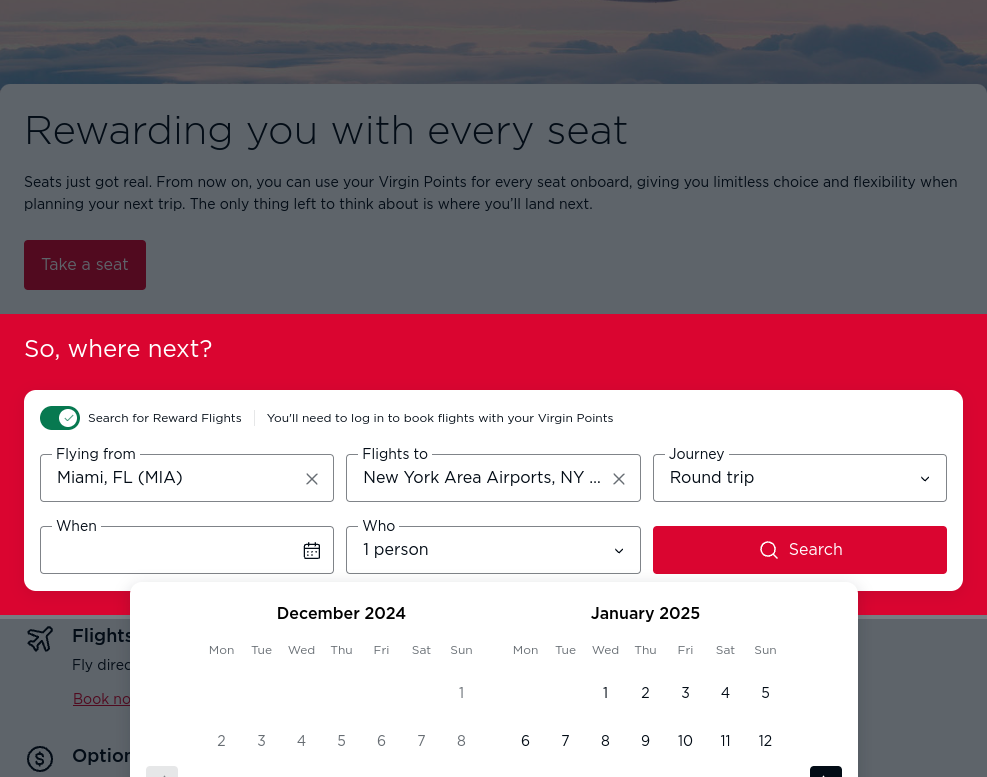The height and width of the screenshot is (777, 987).
Task: Clear the Flights to New York field
Action: 619,479
